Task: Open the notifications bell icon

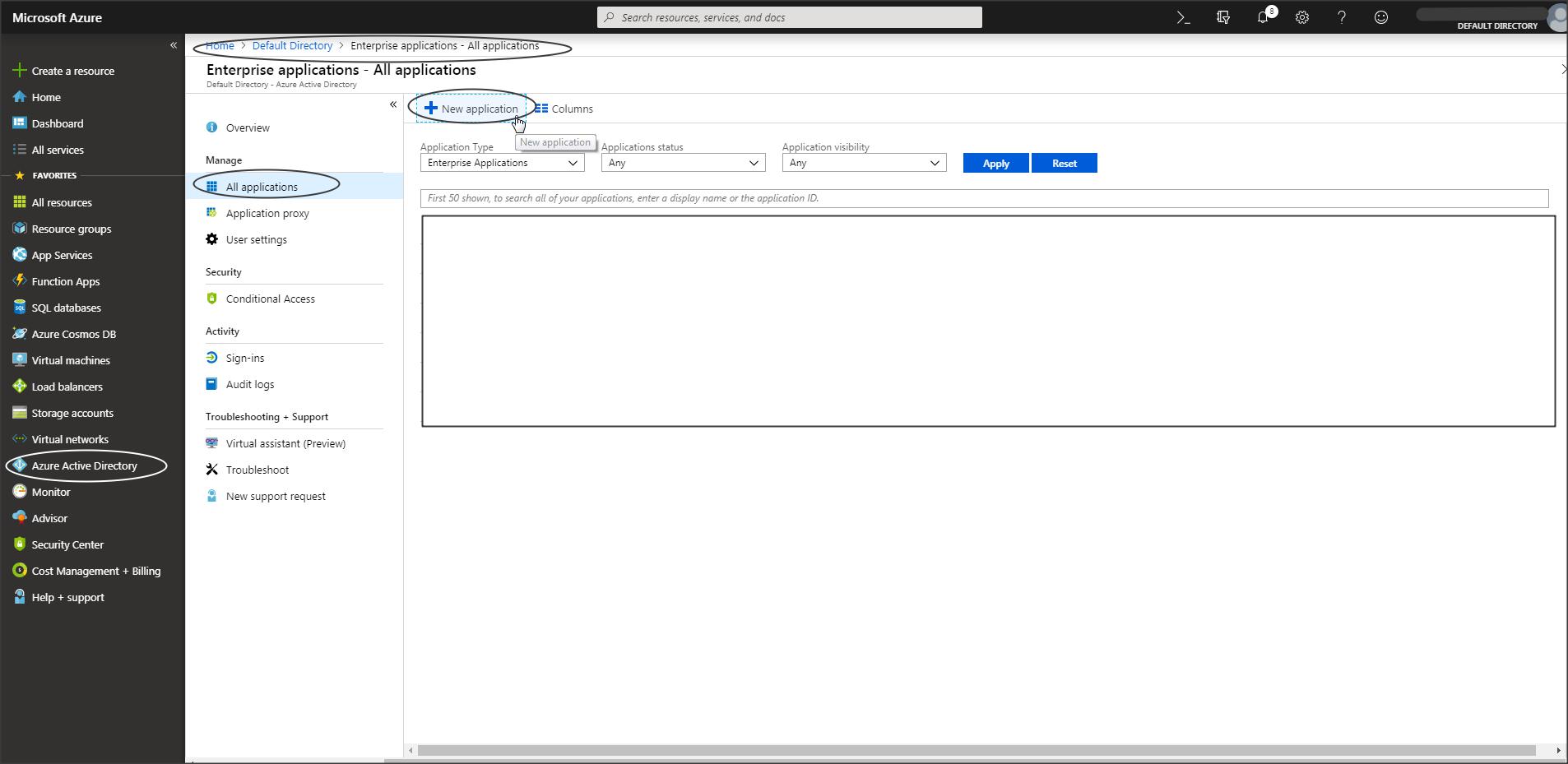Action: [1263, 17]
